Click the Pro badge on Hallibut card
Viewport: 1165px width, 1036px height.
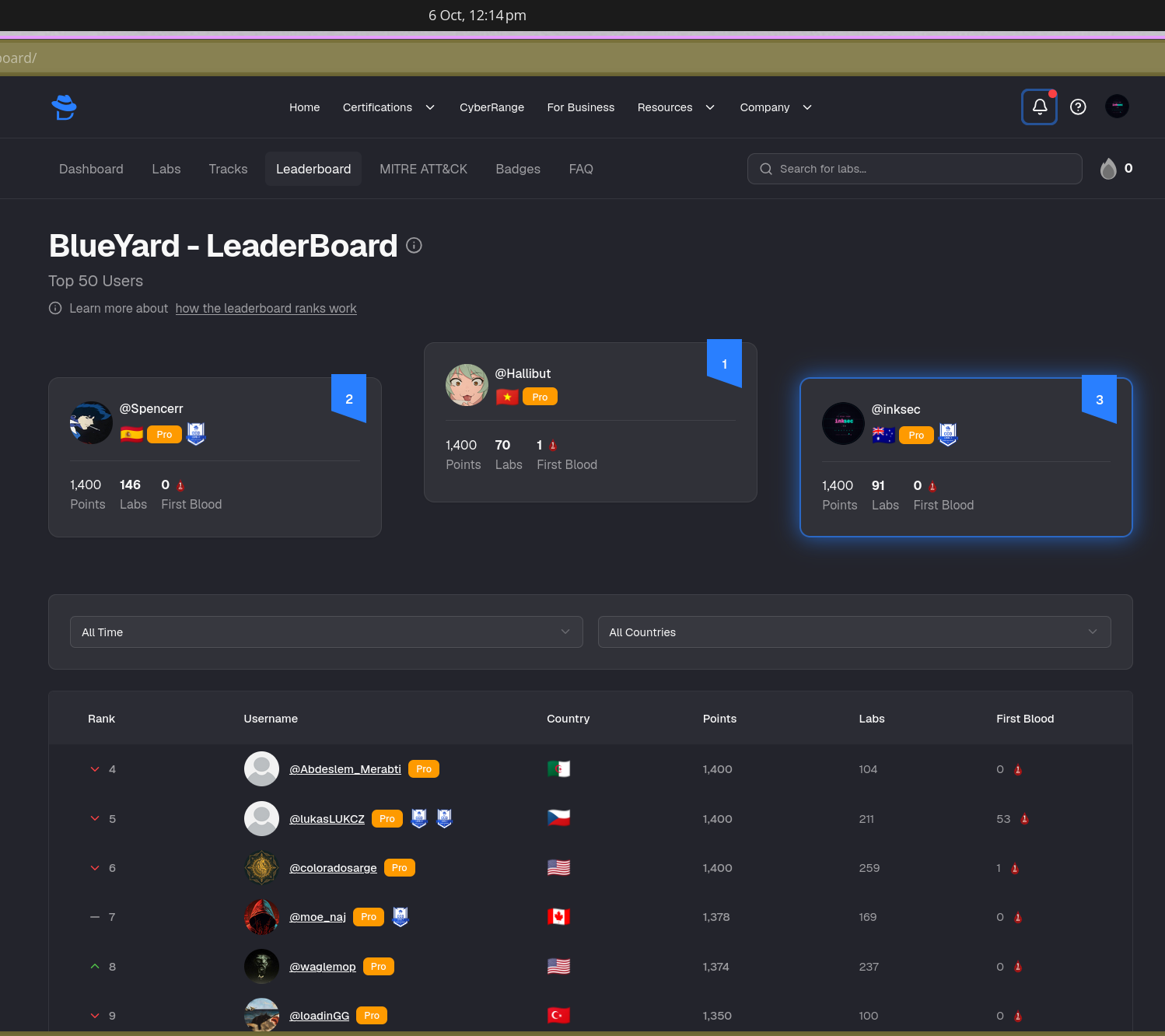(540, 397)
